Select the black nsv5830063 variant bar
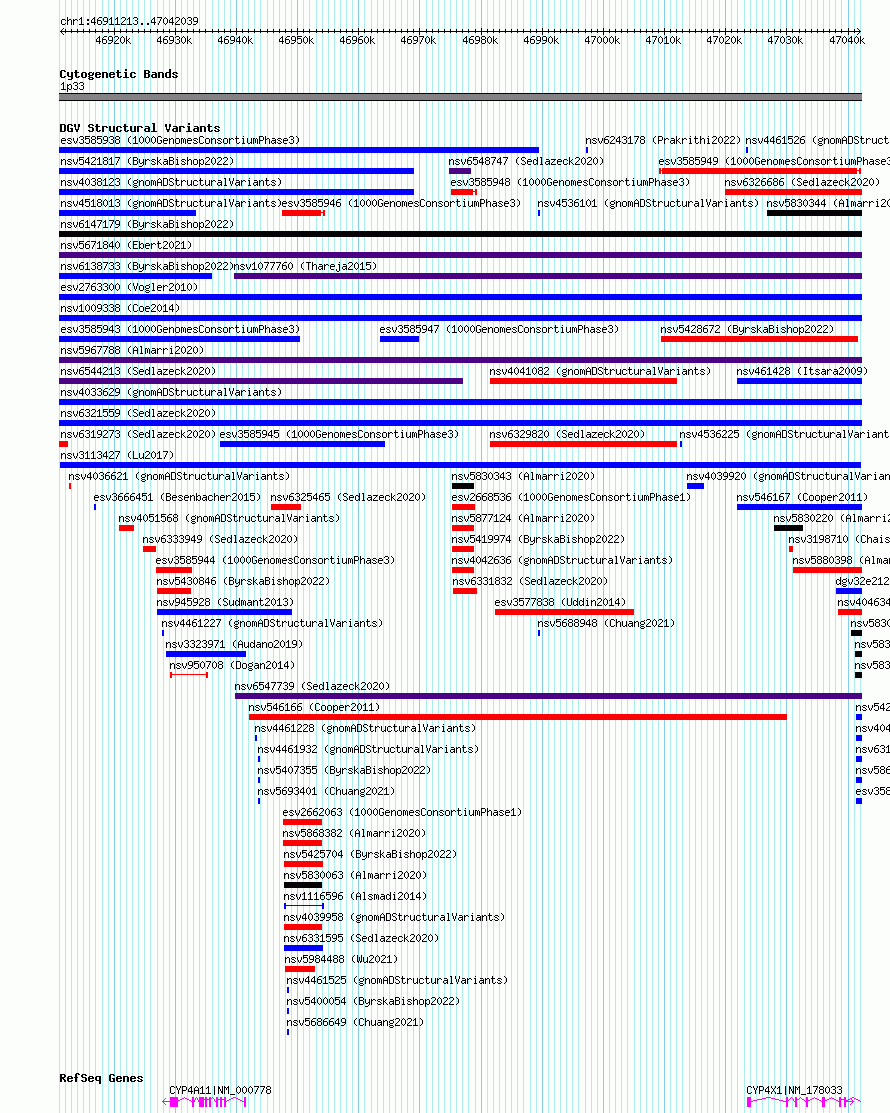Screen dimensions: 890x1113 (x=303, y=885)
